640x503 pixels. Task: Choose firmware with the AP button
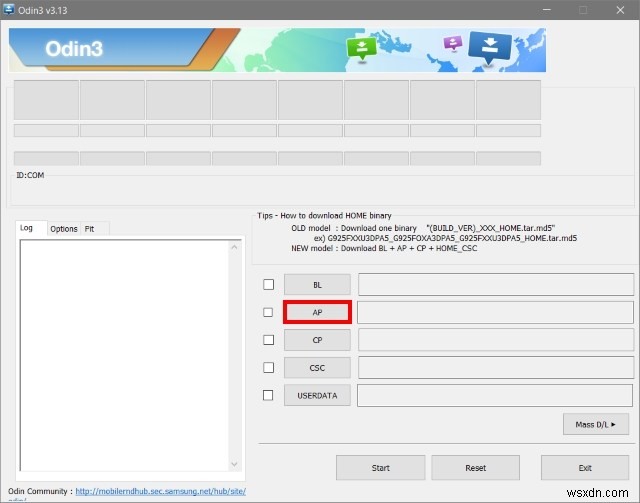[x=317, y=312]
